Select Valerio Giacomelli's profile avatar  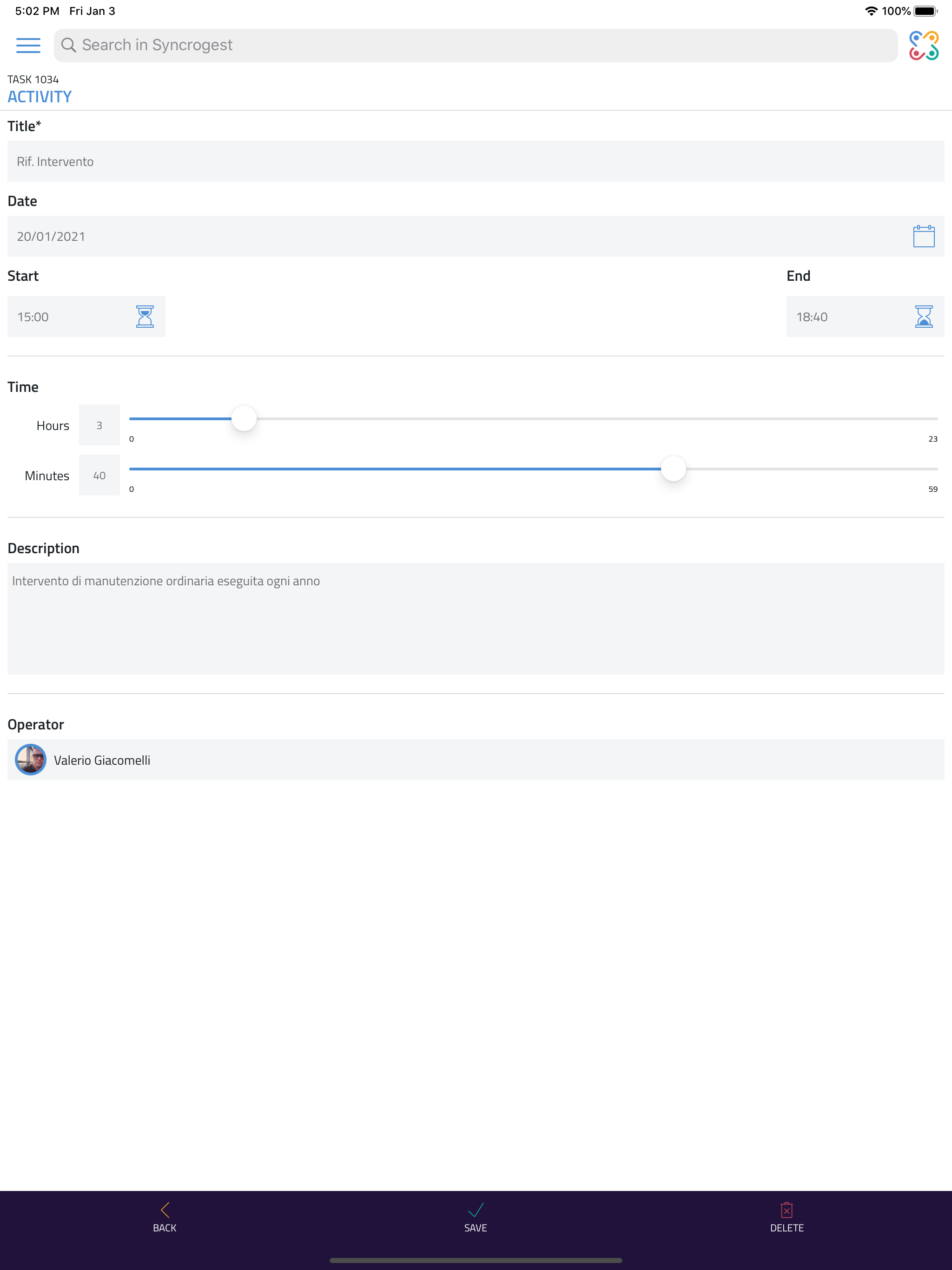pyautogui.click(x=31, y=759)
